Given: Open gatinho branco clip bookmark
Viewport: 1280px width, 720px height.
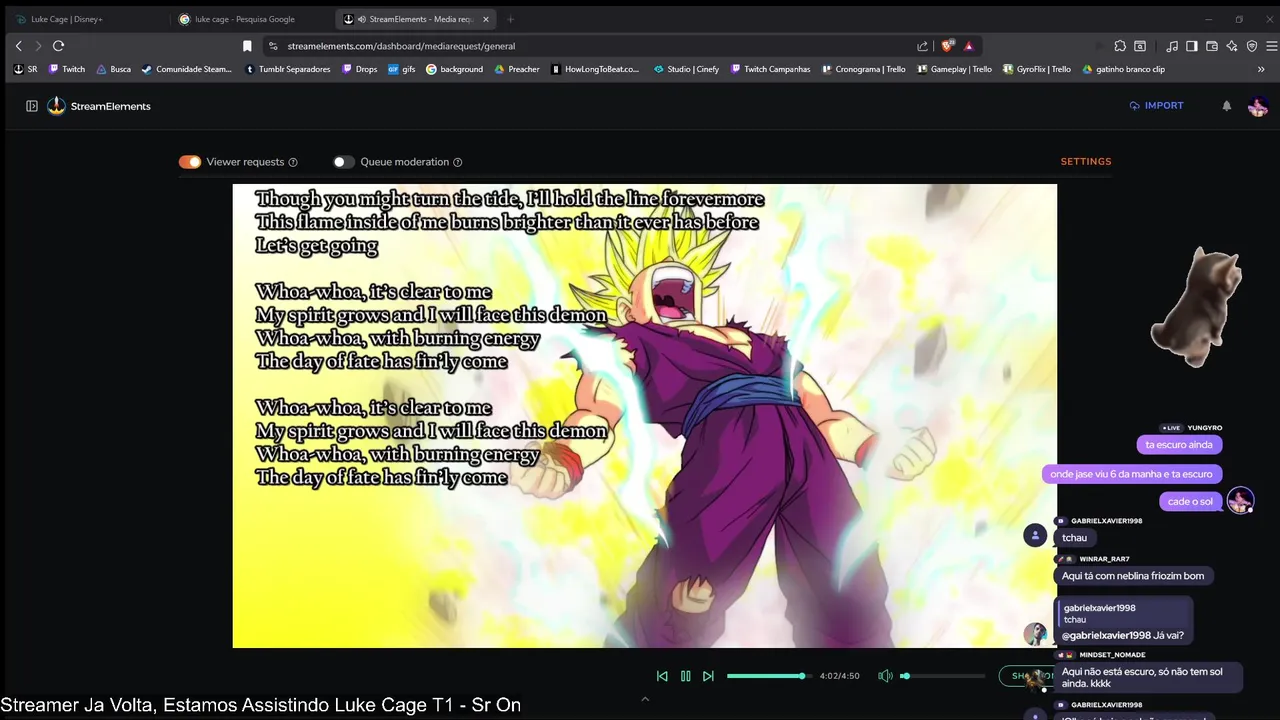Looking at the screenshot, I should click(x=1123, y=69).
